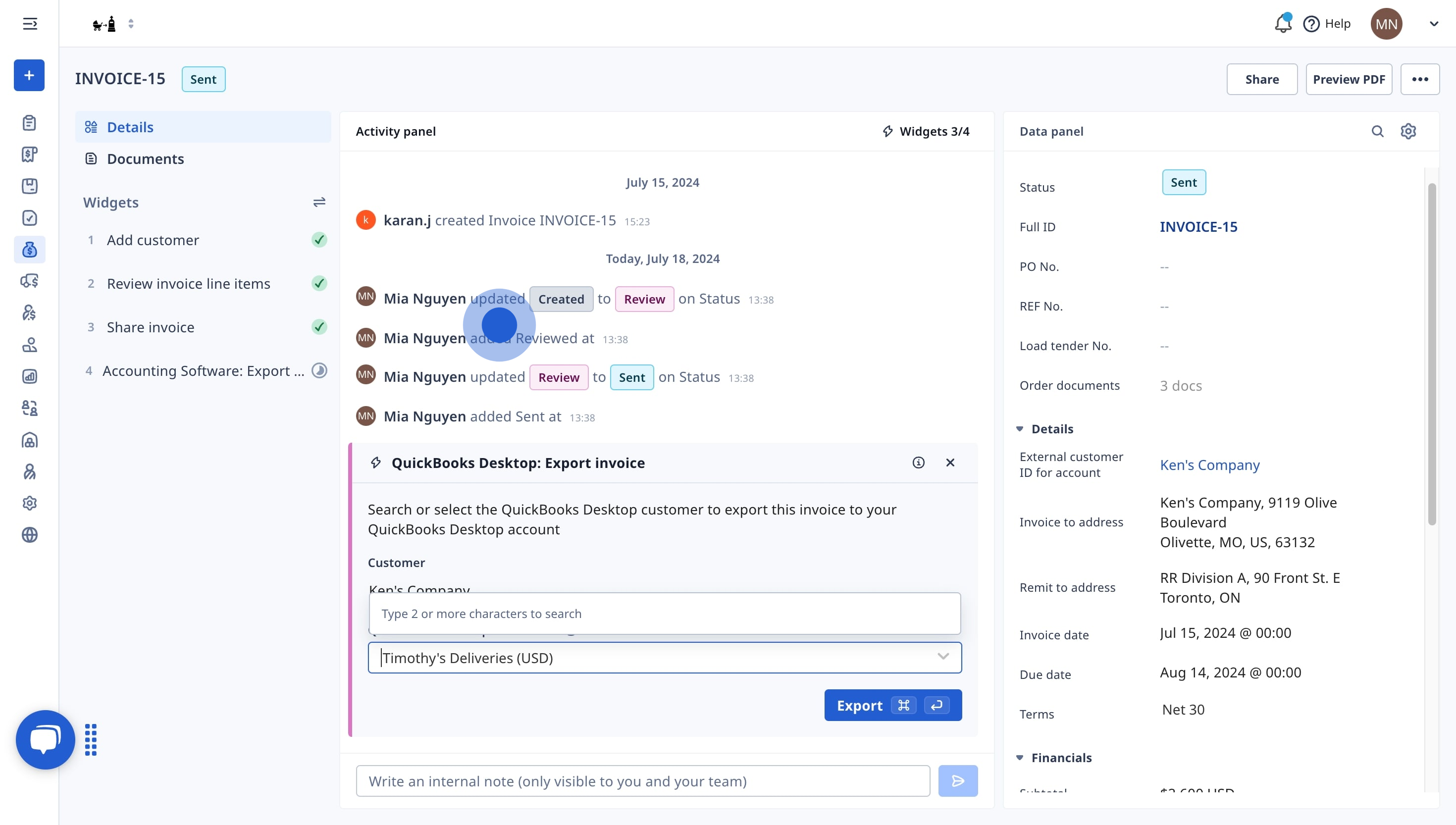This screenshot has height=825, width=1456.
Task: Click the blue plus create button
Action: 29,75
